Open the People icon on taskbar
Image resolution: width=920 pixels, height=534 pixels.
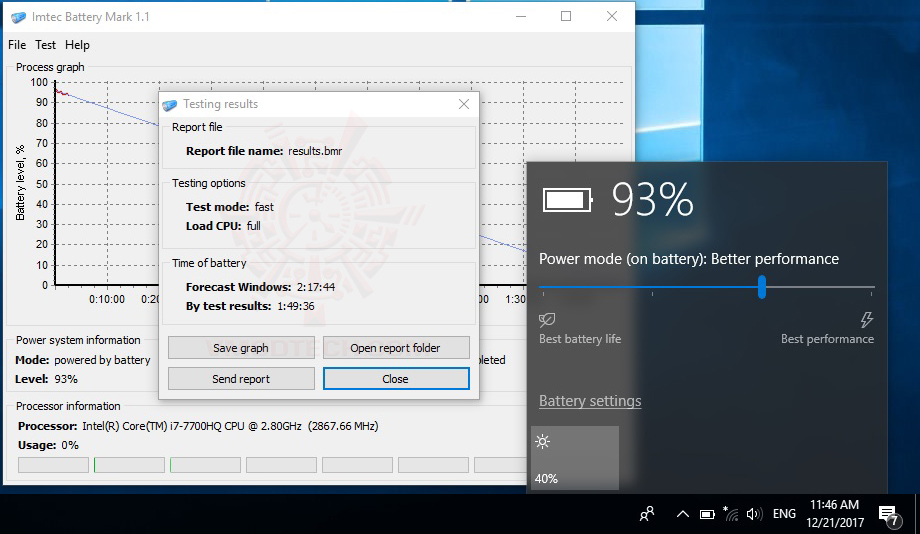[647, 515]
